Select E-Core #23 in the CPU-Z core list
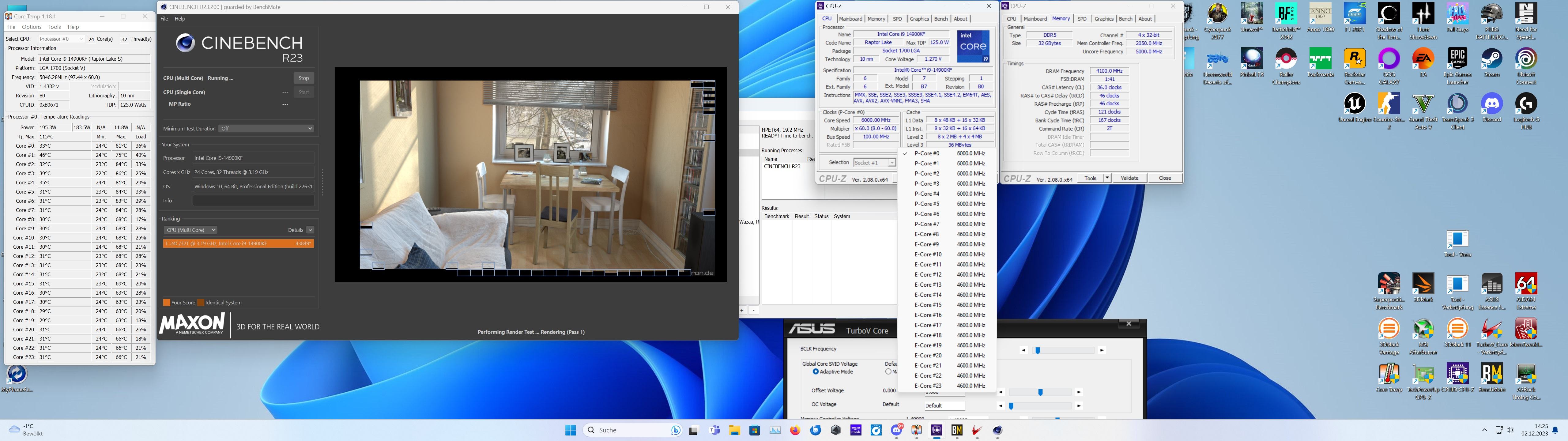This screenshot has width=1568, height=441. pos(947,386)
